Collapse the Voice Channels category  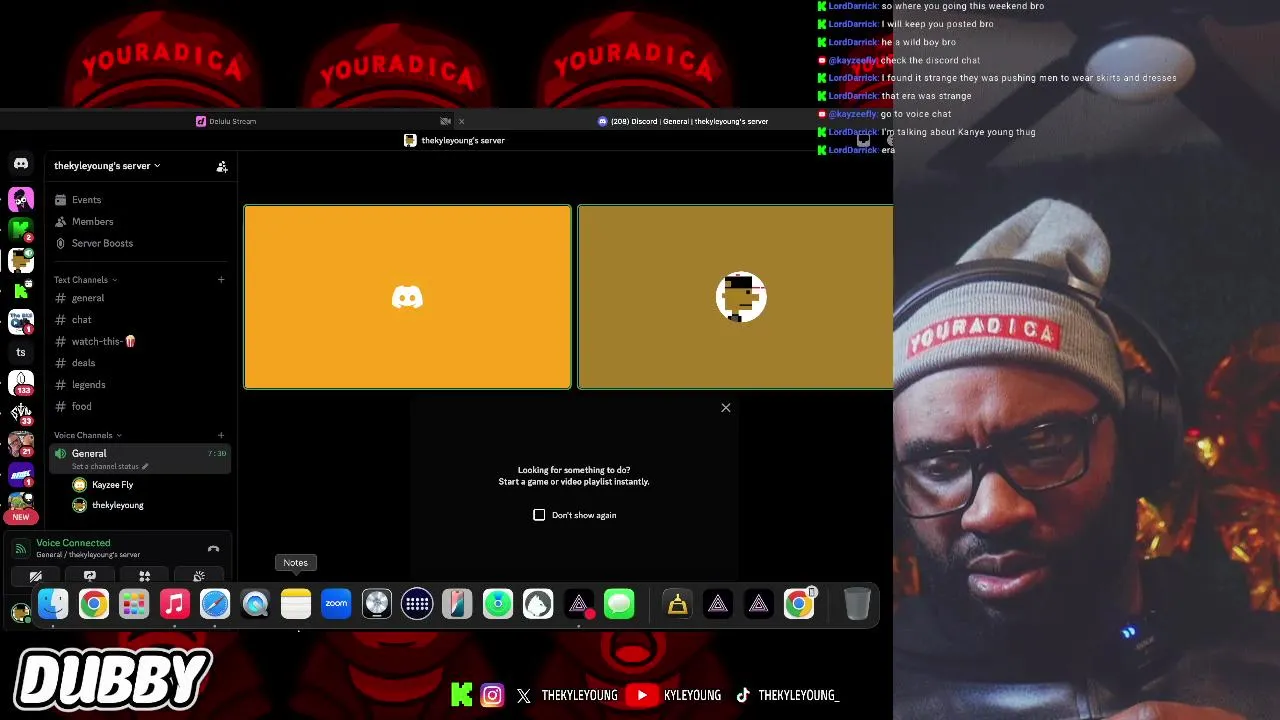(87, 435)
